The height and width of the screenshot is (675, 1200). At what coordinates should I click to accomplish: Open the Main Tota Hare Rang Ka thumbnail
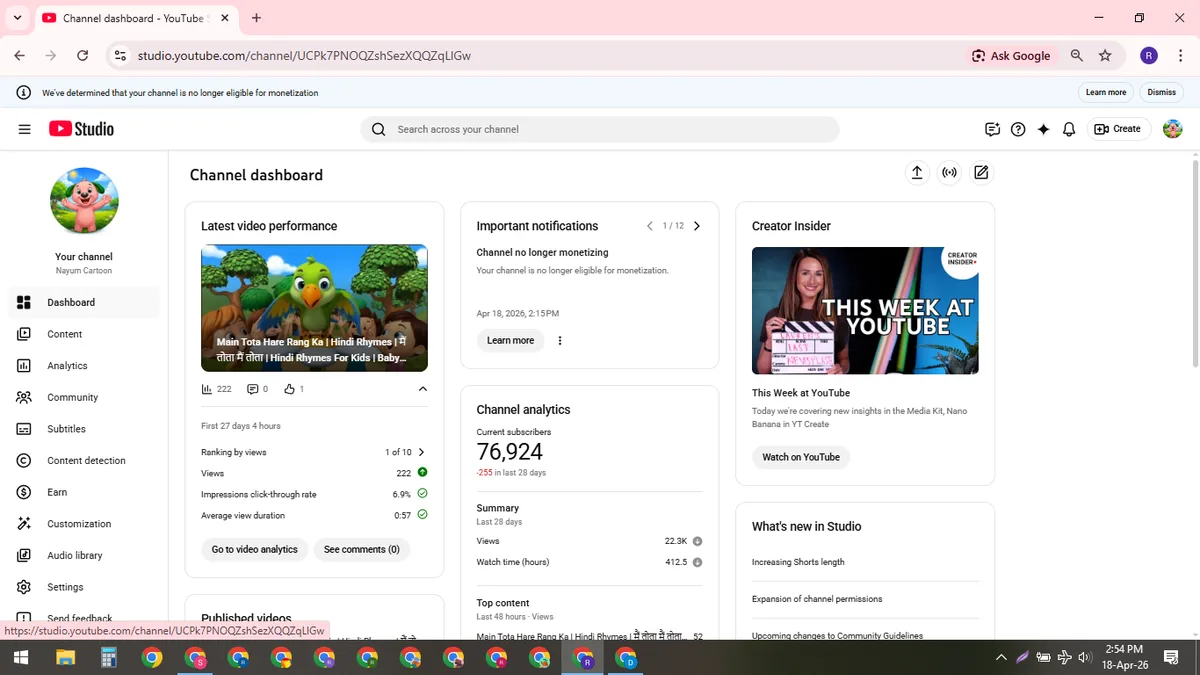(x=314, y=308)
